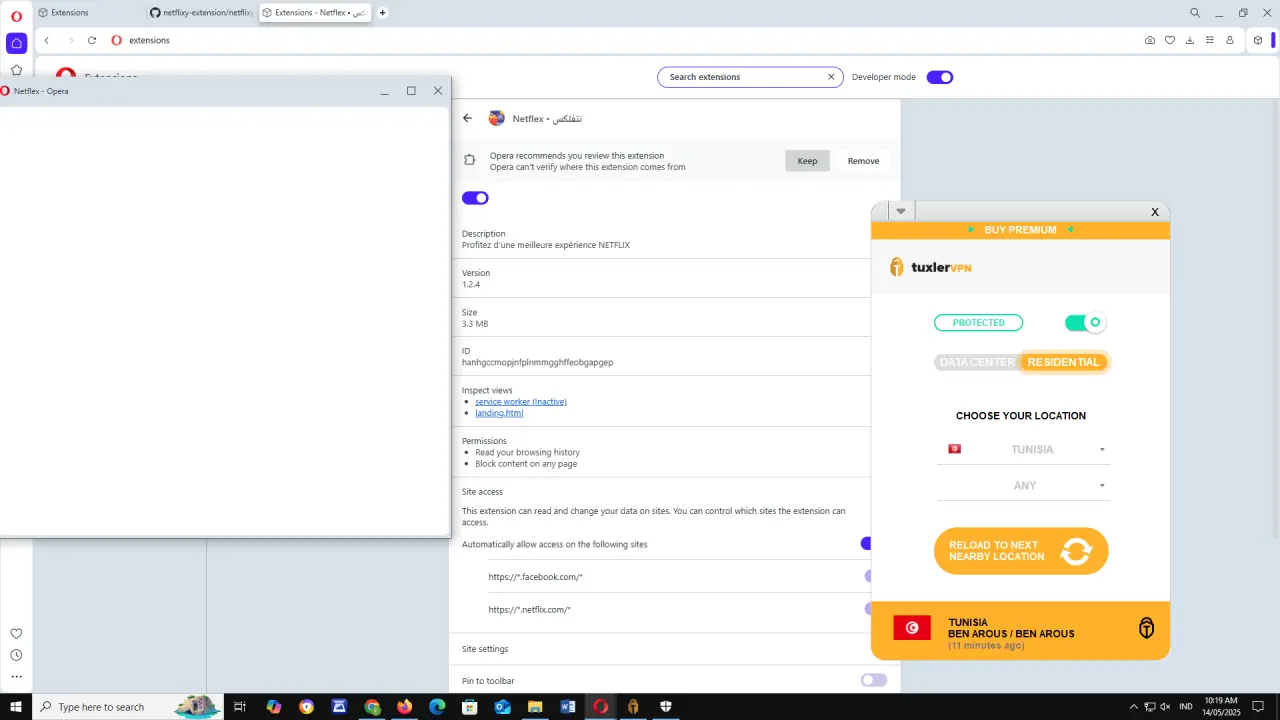1280x720 pixels.
Task: Open File Explorer from the taskbar
Action: coord(535,707)
